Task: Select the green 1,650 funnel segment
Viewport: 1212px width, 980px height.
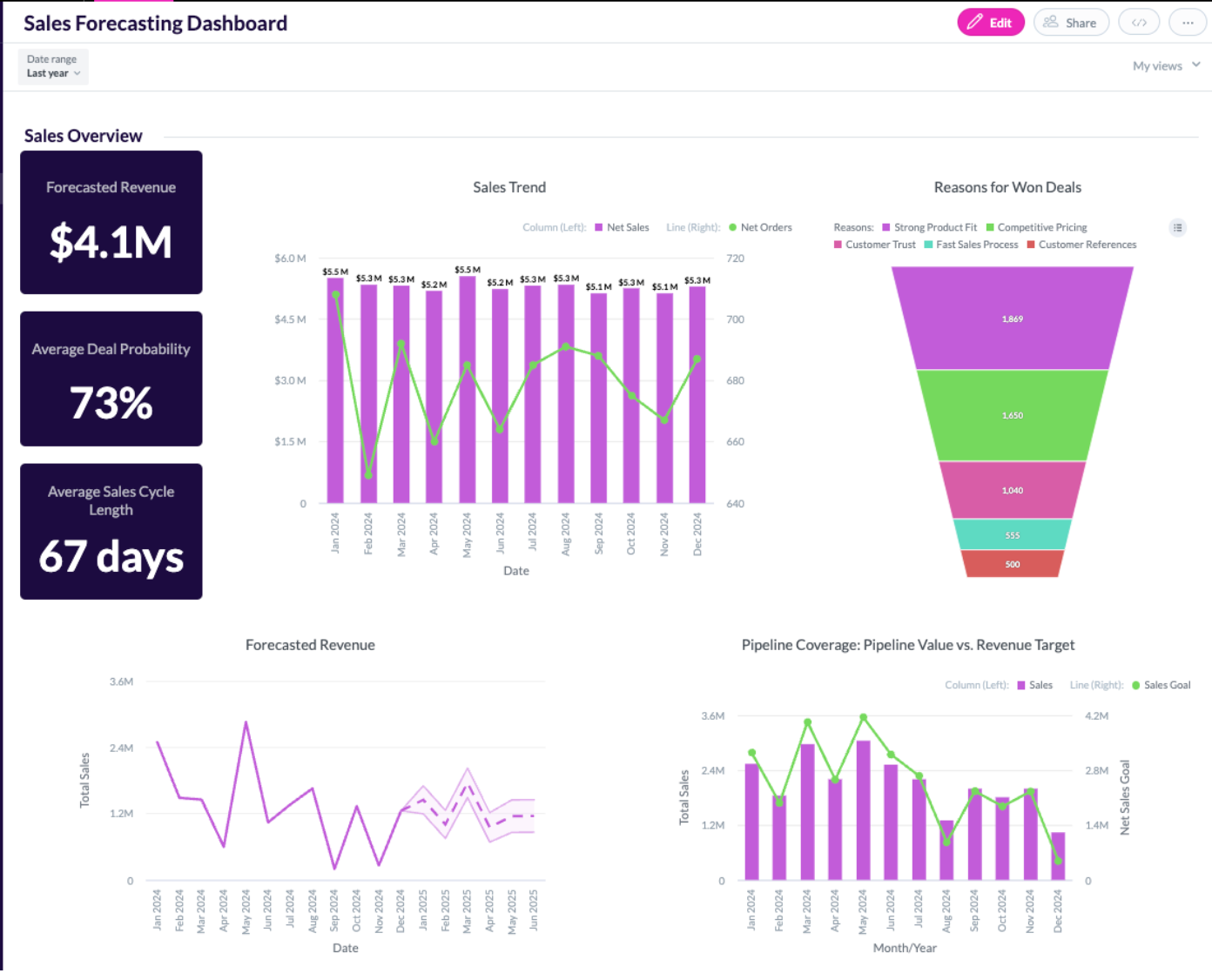Action: (x=1012, y=416)
